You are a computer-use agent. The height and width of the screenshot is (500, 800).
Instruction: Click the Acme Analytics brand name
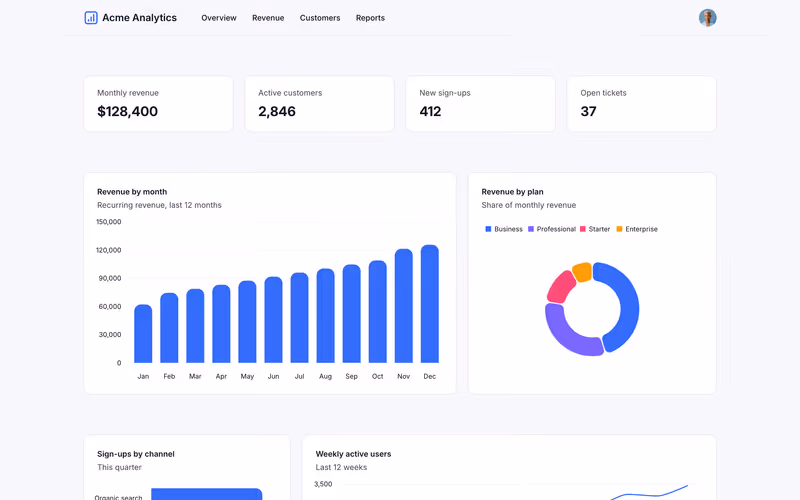tap(139, 18)
